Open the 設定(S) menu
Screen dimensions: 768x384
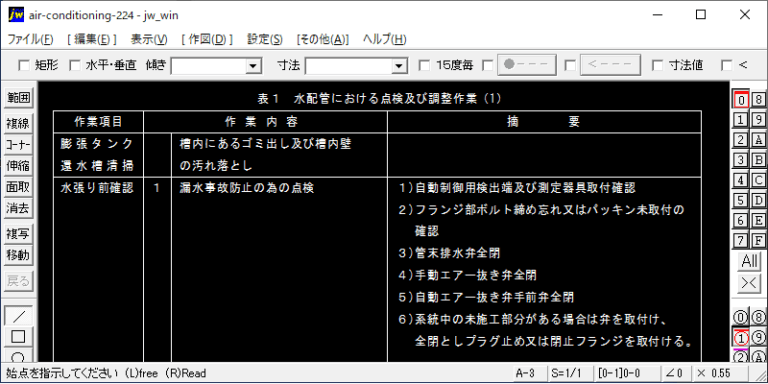pos(265,40)
